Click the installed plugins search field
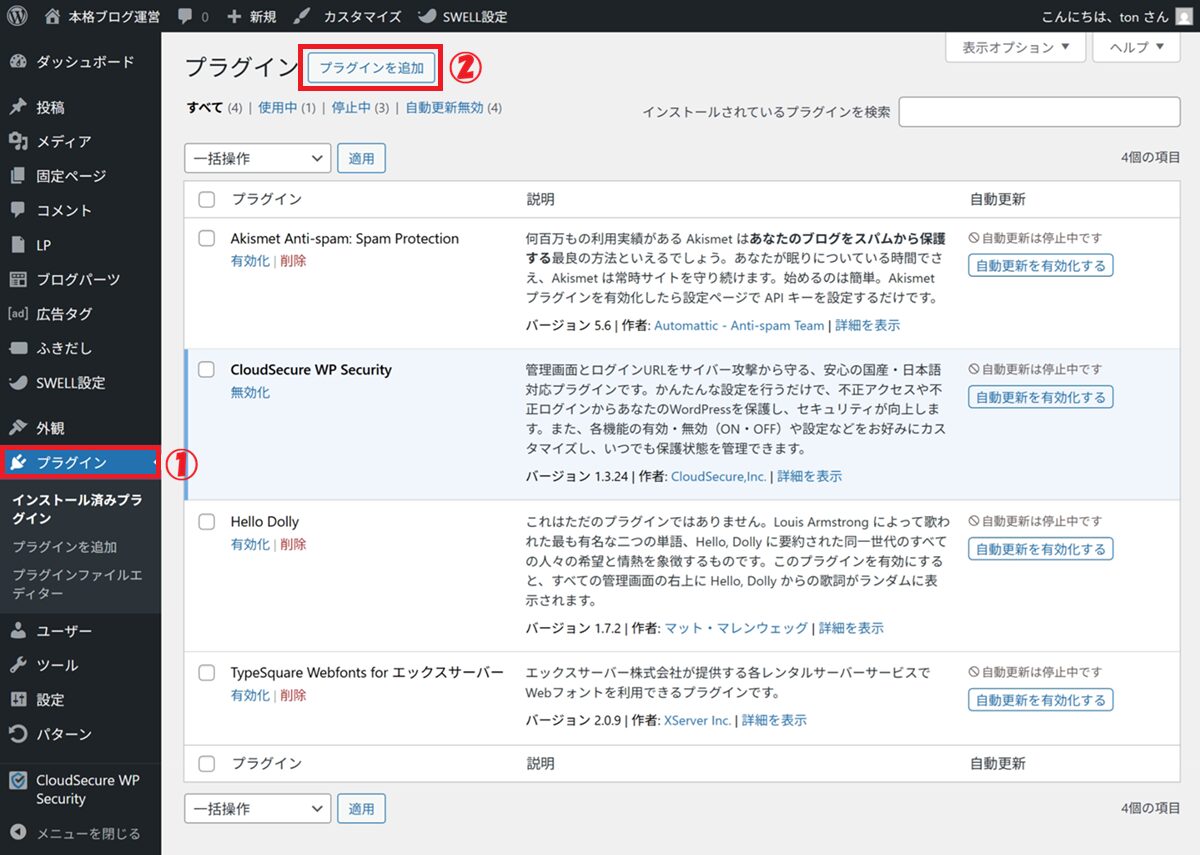Image resolution: width=1200 pixels, height=855 pixels. 1039,112
